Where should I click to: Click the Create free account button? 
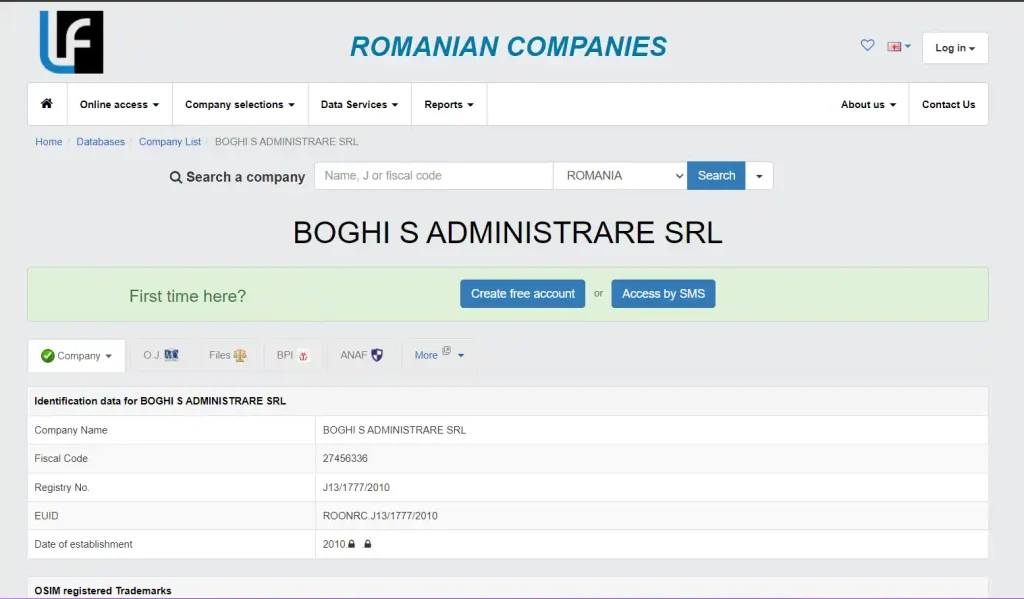pos(522,294)
